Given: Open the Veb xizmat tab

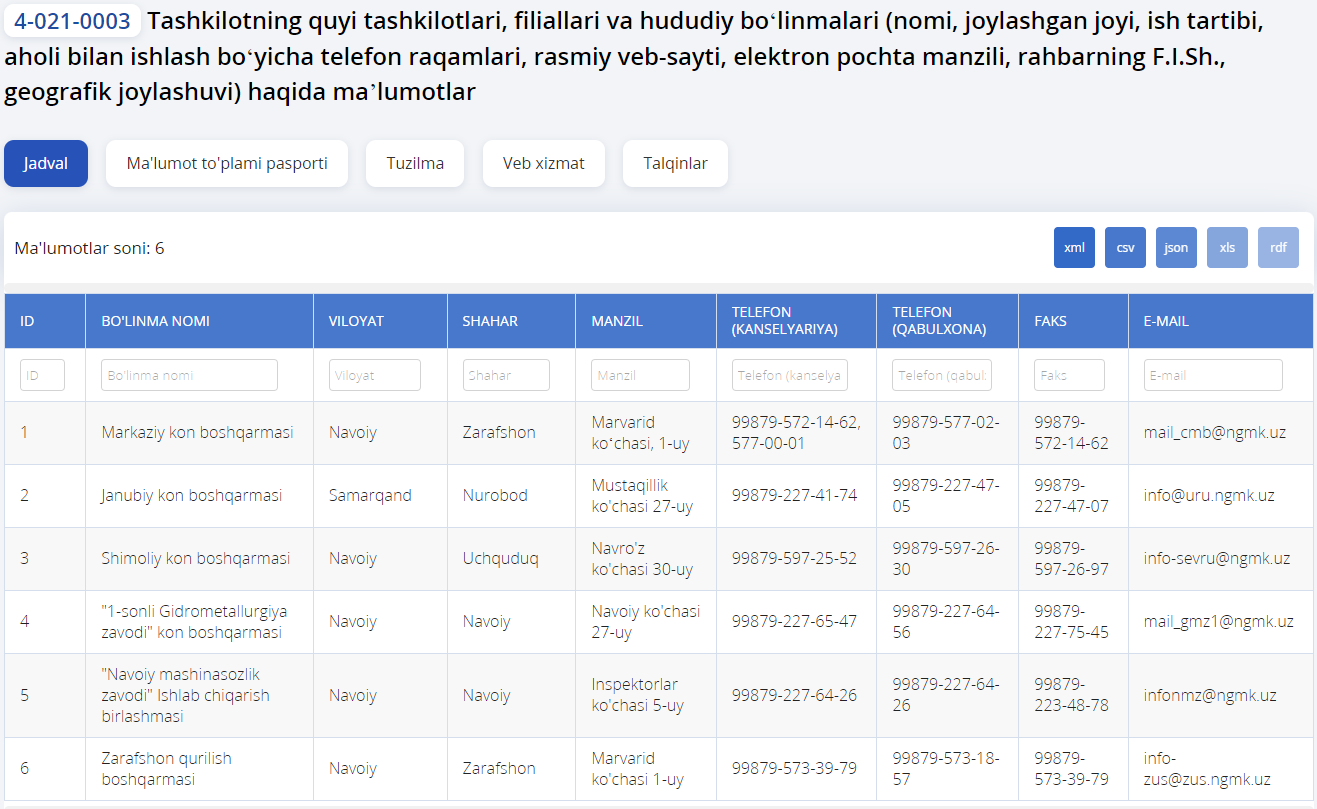Looking at the screenshot, I should click(543, 163).
